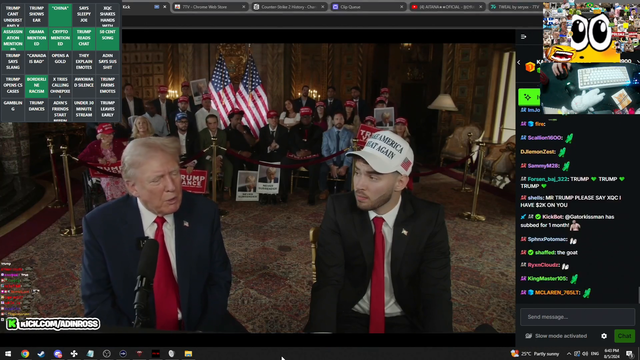Click the 'TRUMP READS CHAT' bingo square
The height and width of the screenshot is (360, 640).
point(84,39)
